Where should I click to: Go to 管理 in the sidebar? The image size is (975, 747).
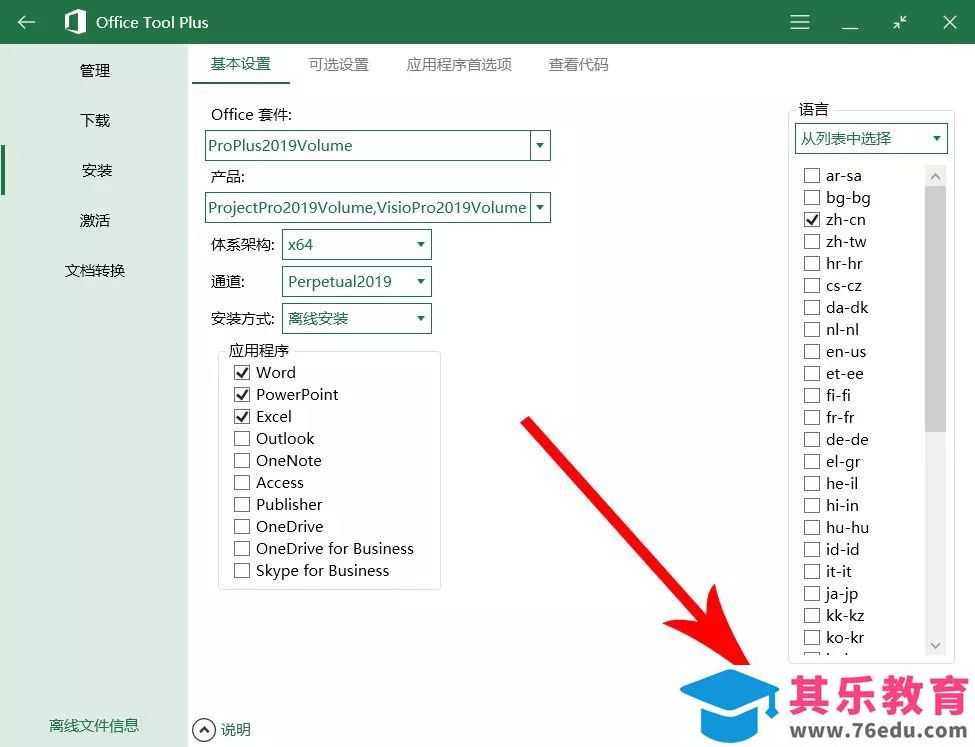coord(95,70)
